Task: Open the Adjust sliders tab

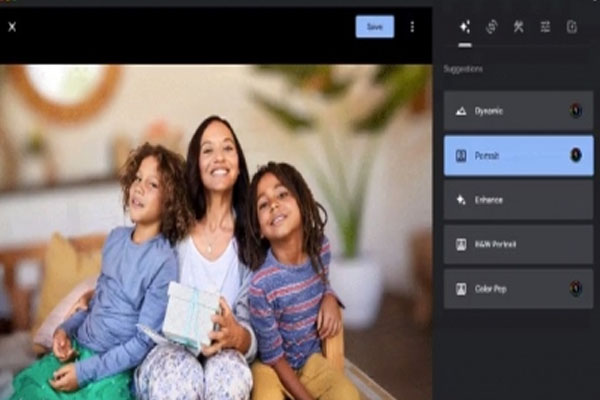Action: tap(545, 27)
